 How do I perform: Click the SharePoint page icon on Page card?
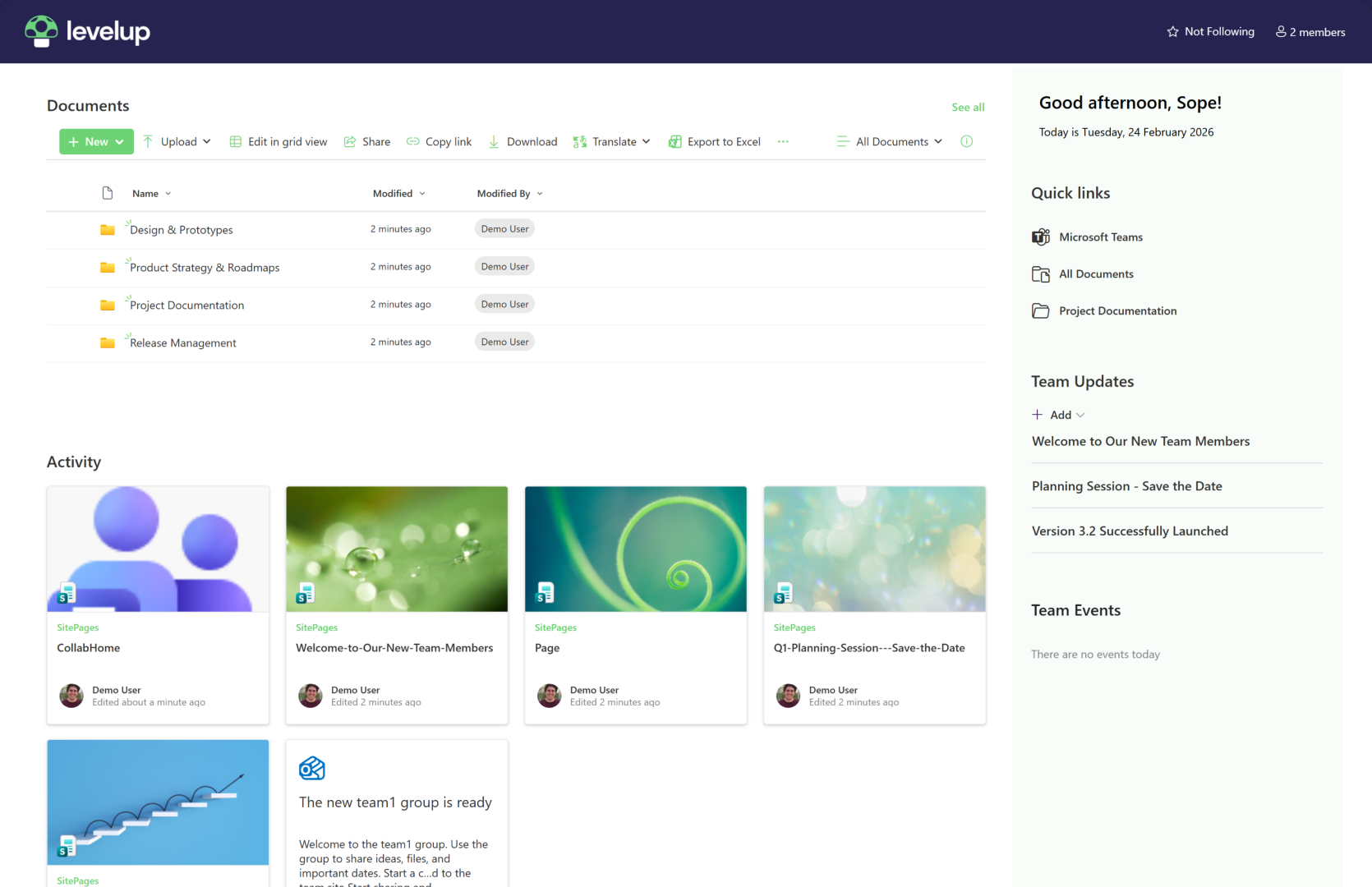545,593
